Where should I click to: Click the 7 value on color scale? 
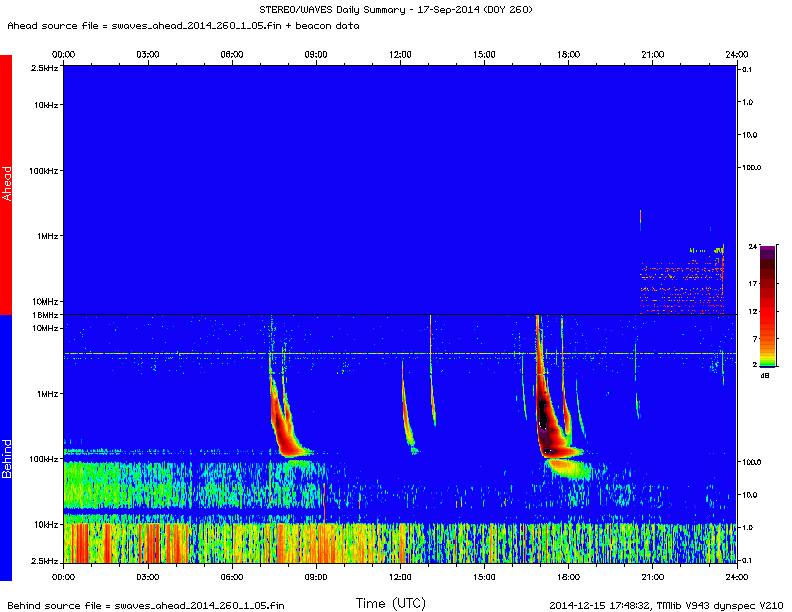coord(755,338)
